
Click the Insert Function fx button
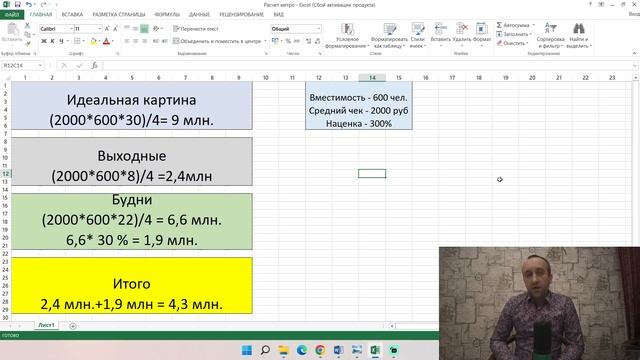(94, 65)
